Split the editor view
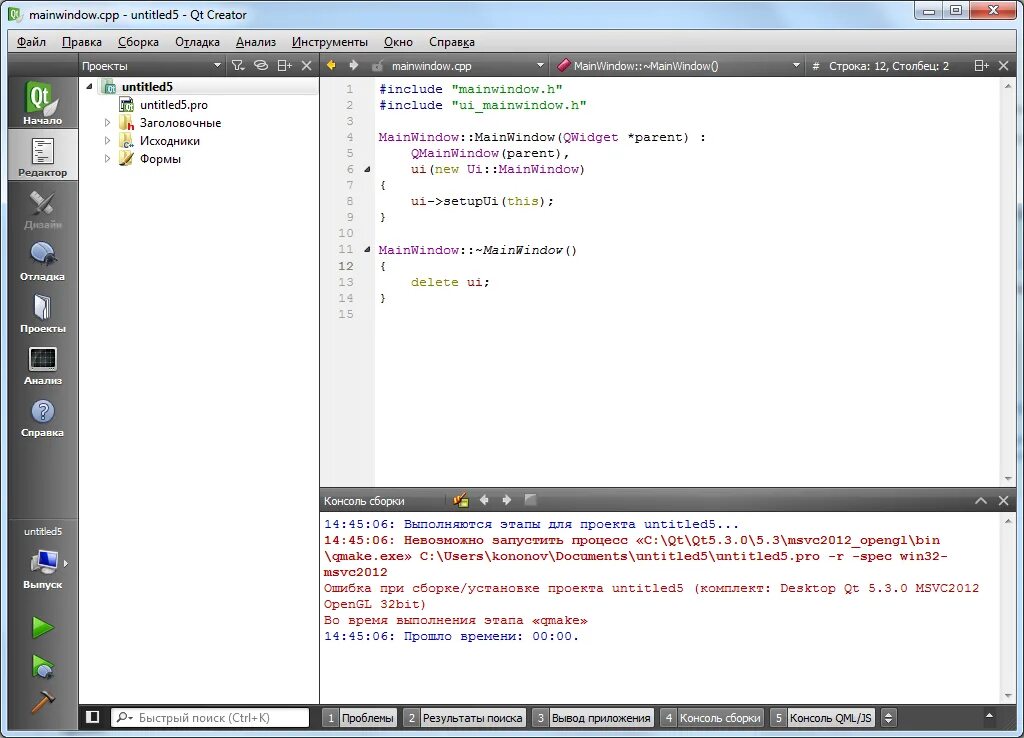The height and width of the screenshot is (738, 1024). (x=981, y=65)
